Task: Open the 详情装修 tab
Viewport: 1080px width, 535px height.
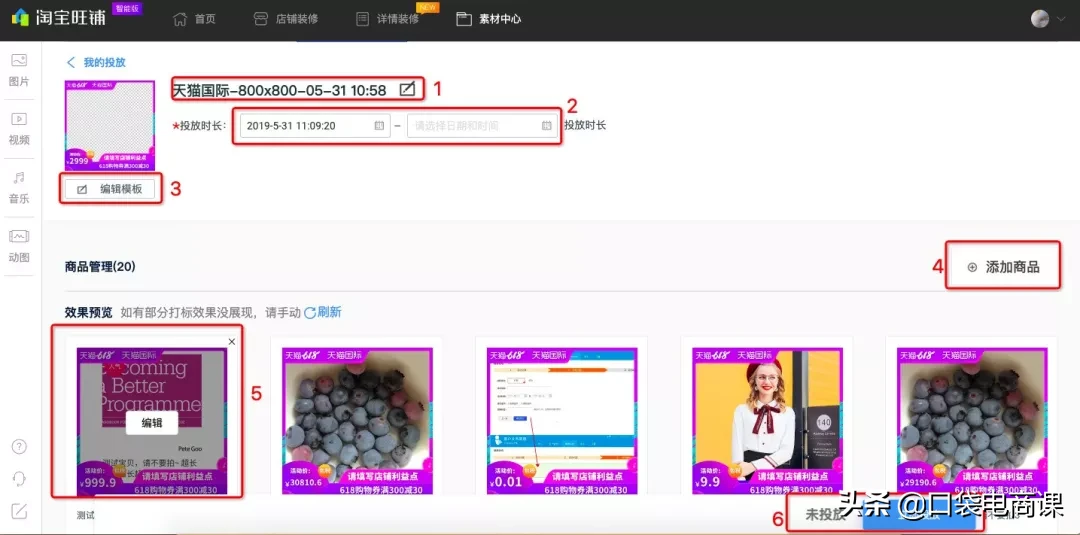Action: 387,19
